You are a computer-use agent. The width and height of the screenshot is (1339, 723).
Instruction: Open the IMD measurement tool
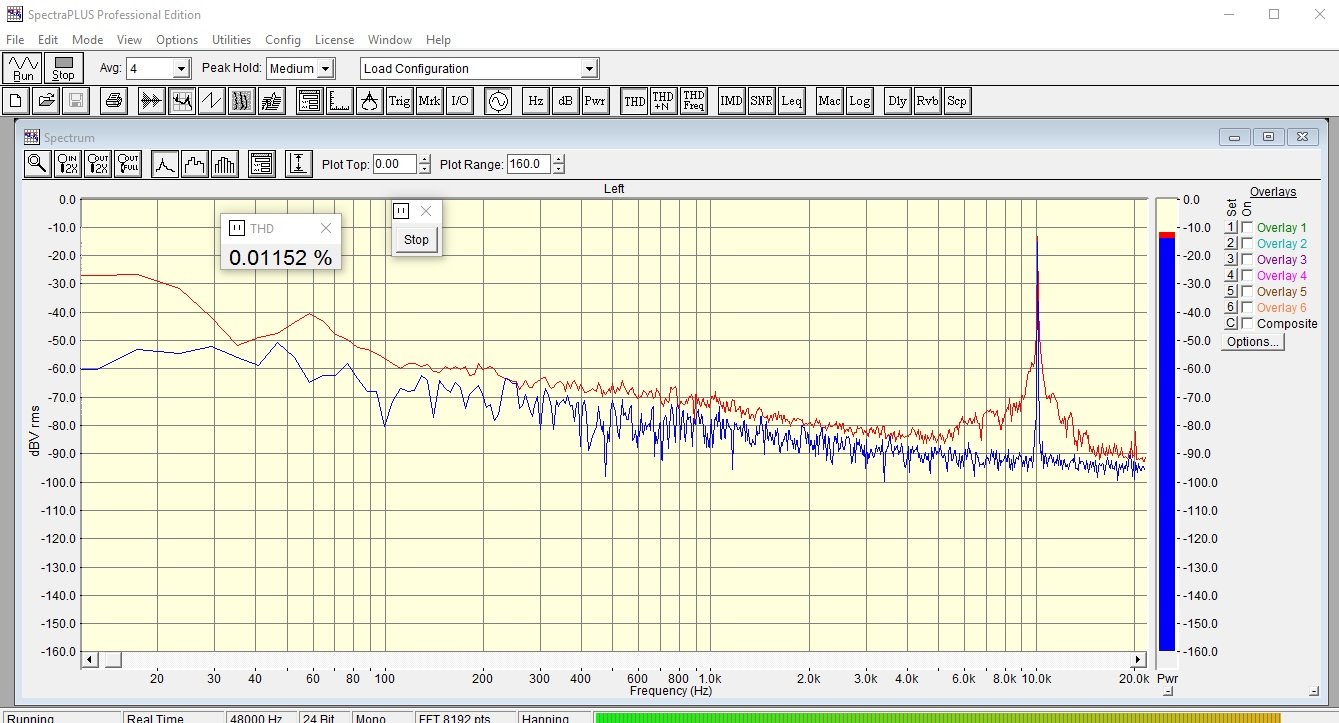(732, 101)
